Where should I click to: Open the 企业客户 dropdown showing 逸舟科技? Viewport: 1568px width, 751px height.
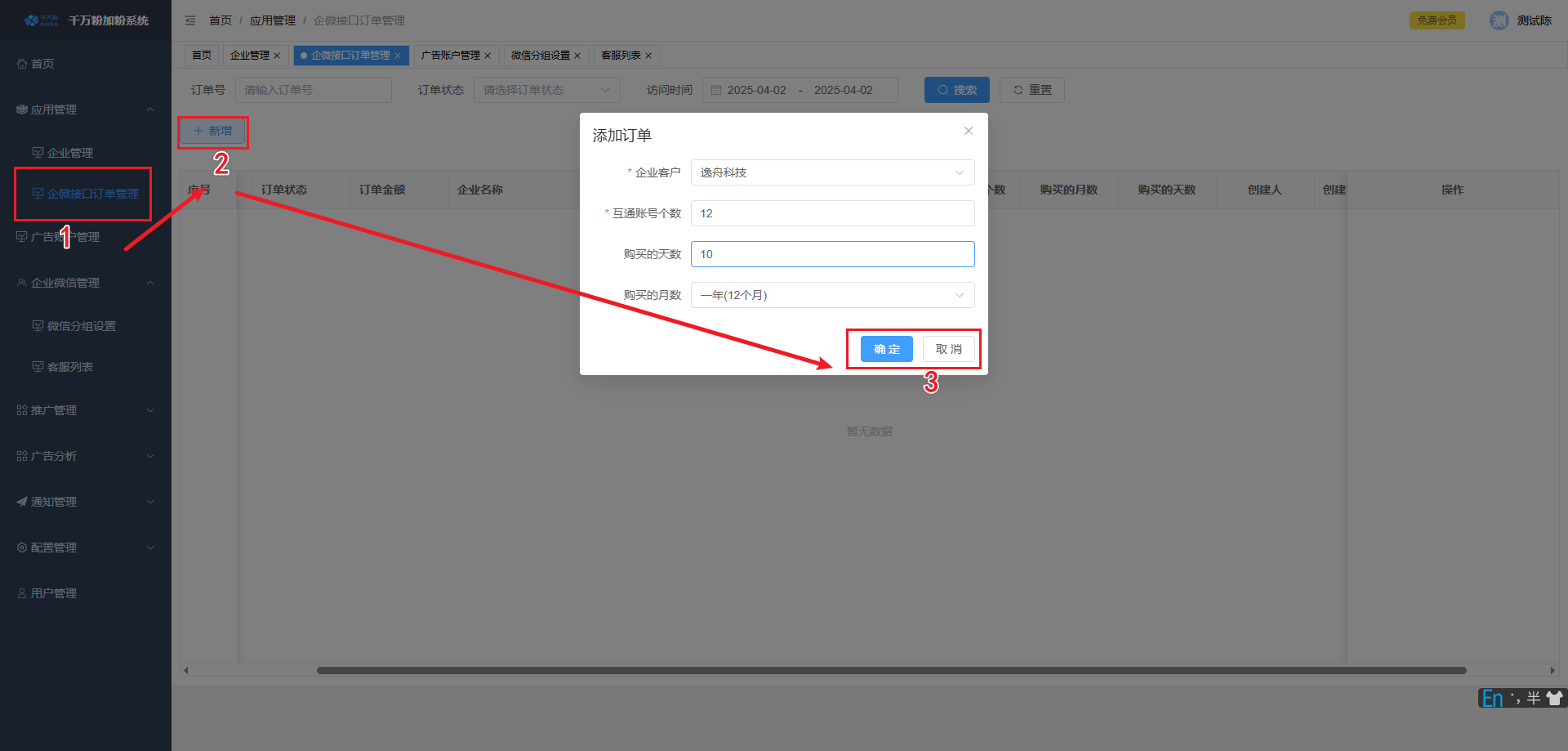[832, 172]
